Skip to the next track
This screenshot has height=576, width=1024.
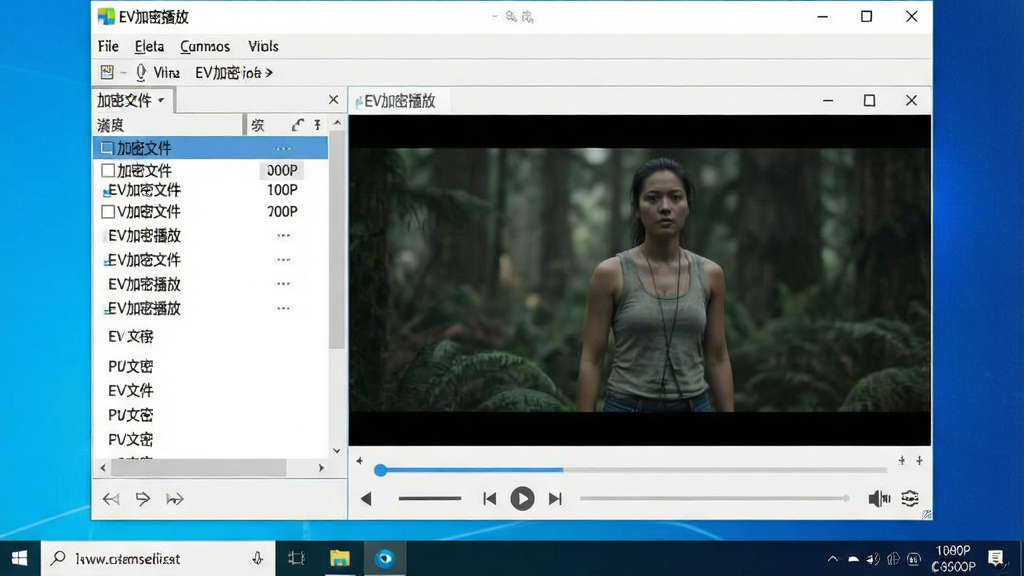pos(555,499)
